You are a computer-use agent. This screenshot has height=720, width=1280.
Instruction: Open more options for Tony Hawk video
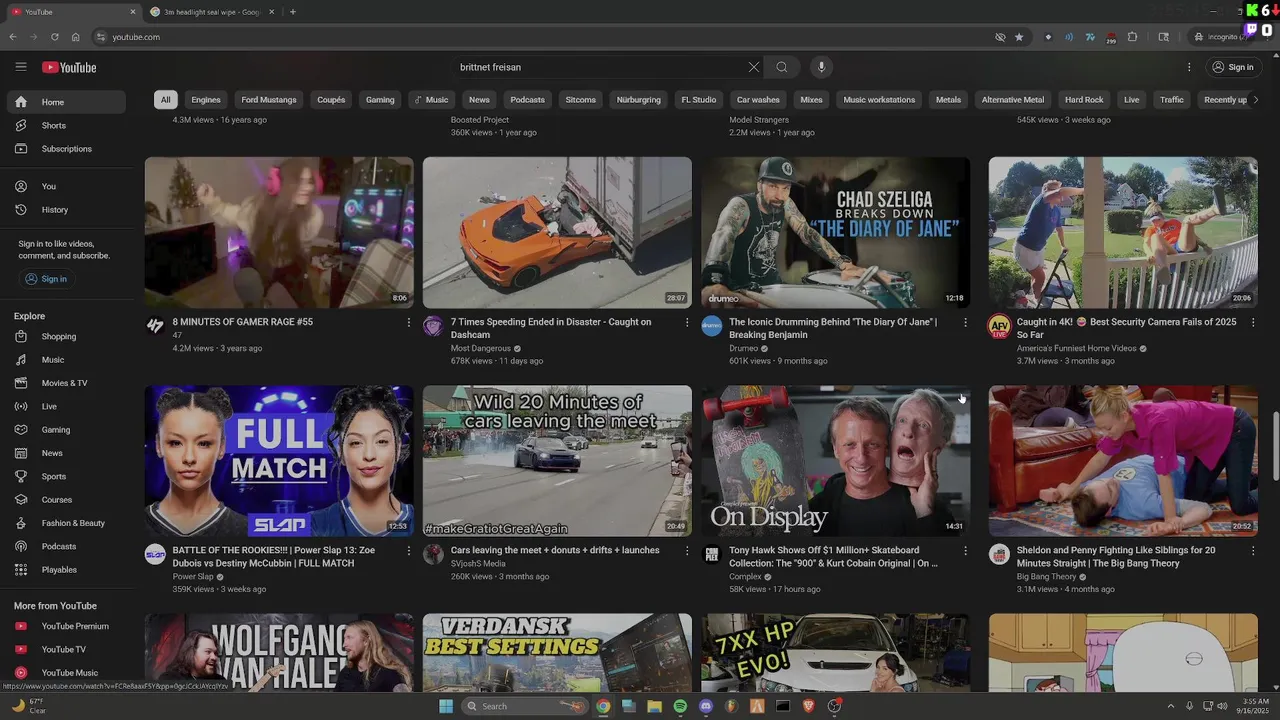point(965,551)
